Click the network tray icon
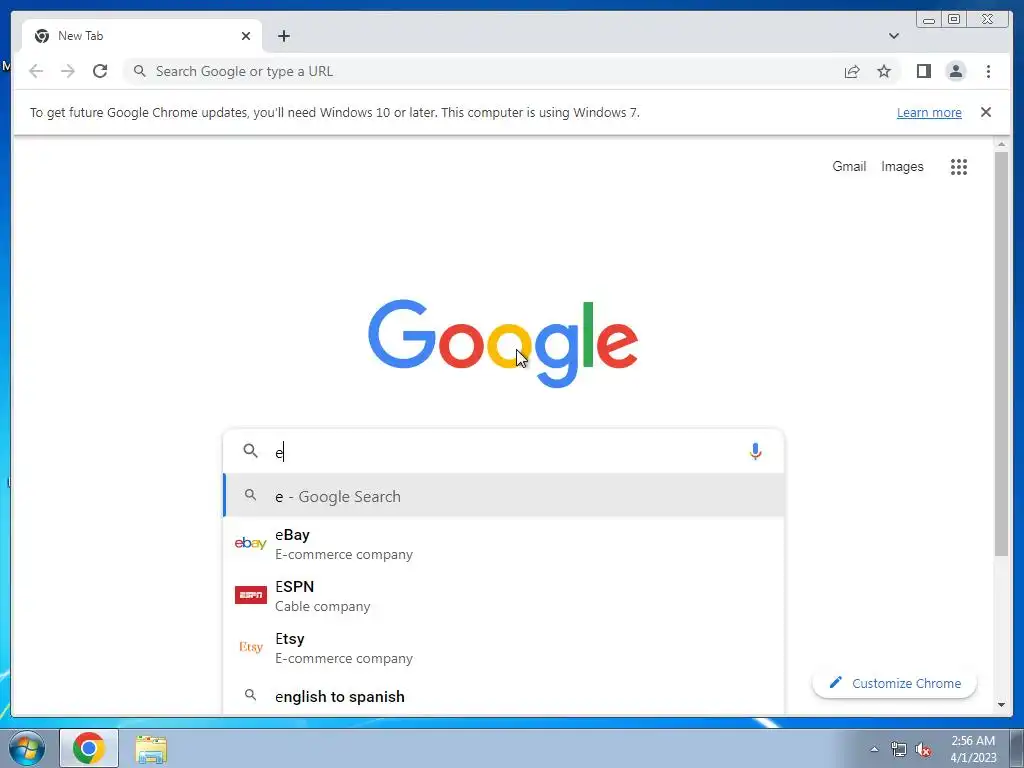Viewport: 1024px width, 768px height. point(899,749)
